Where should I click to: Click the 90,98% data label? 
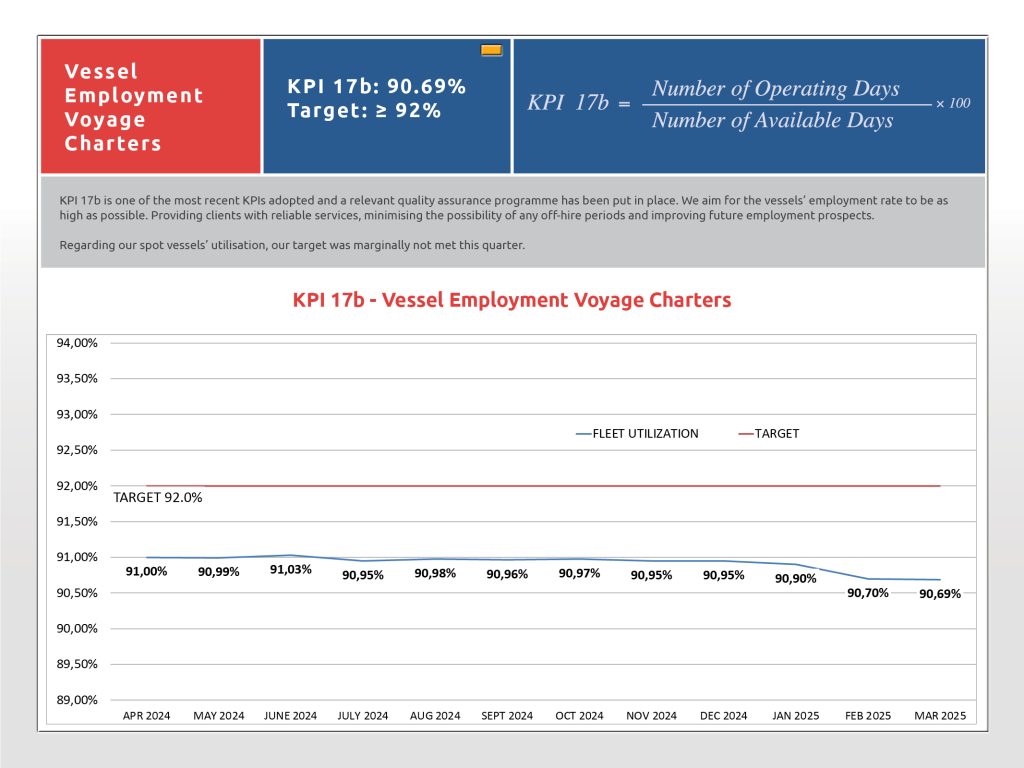[435, 573]
